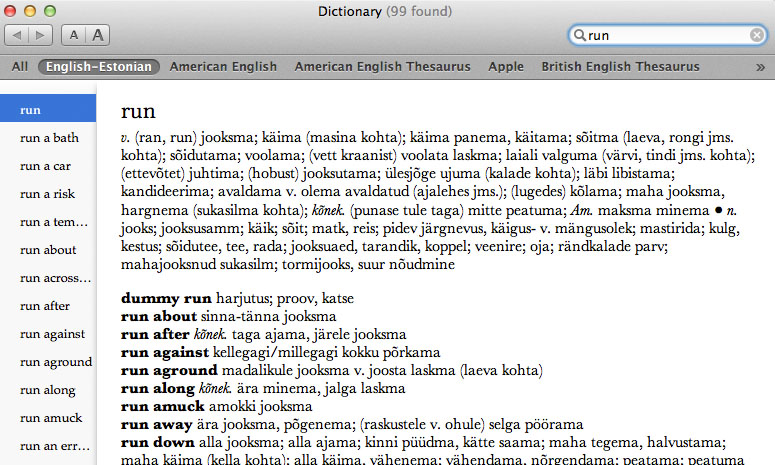Select the All dictionaries tab
This screenshot has height=465, width=775.
point(20,67)
